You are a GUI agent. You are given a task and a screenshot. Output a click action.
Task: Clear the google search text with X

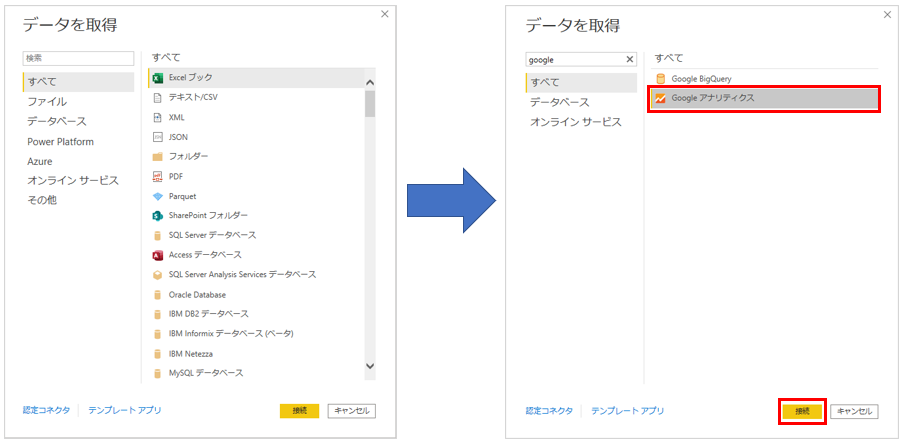click(x=630, y=59)
